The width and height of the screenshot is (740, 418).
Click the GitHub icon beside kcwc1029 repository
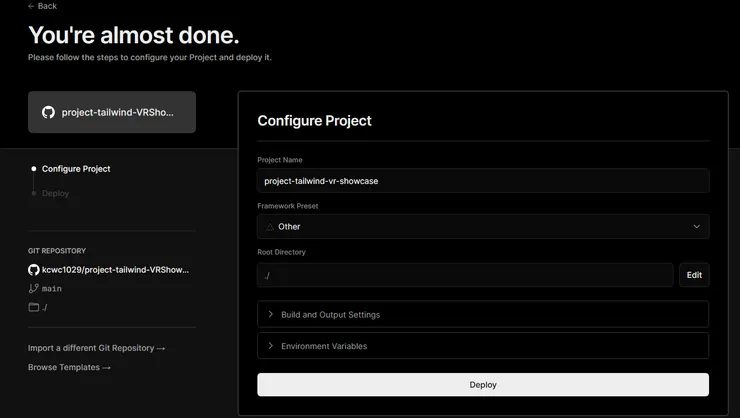pos(34,270)
